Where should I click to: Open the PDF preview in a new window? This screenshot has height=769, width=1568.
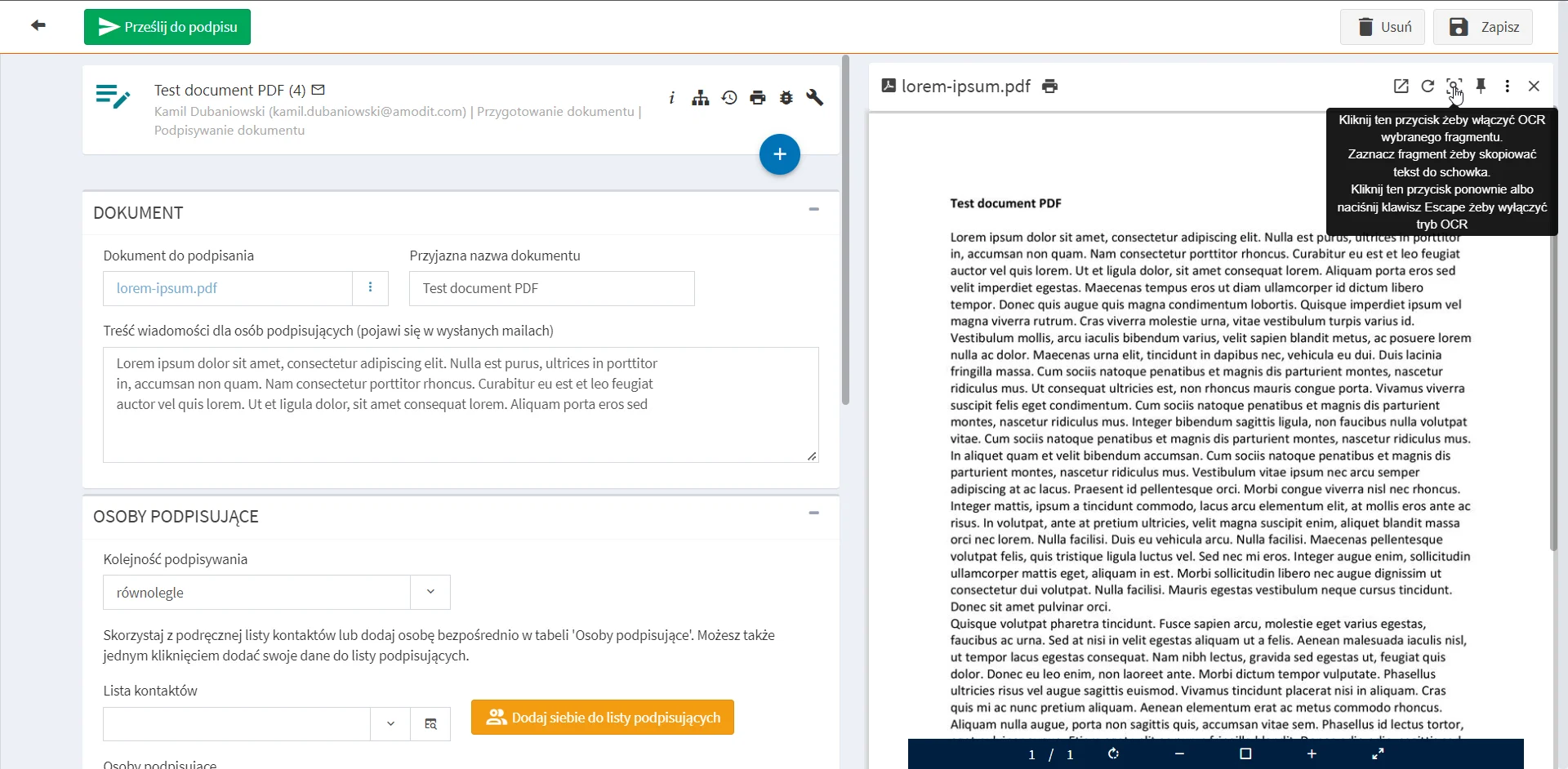coord(1401,86)
